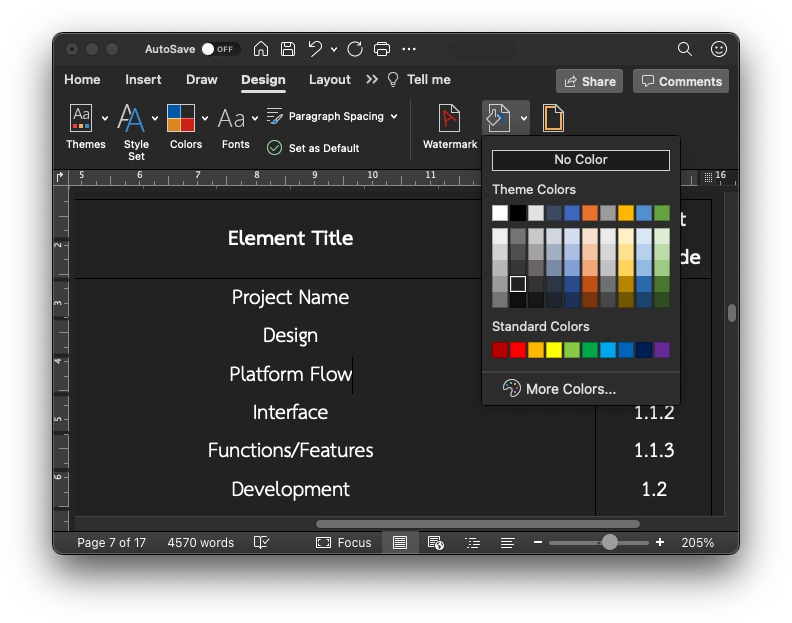Open the Page Borders icon
The width and height of the screenshot is (792, 623).
553,118
